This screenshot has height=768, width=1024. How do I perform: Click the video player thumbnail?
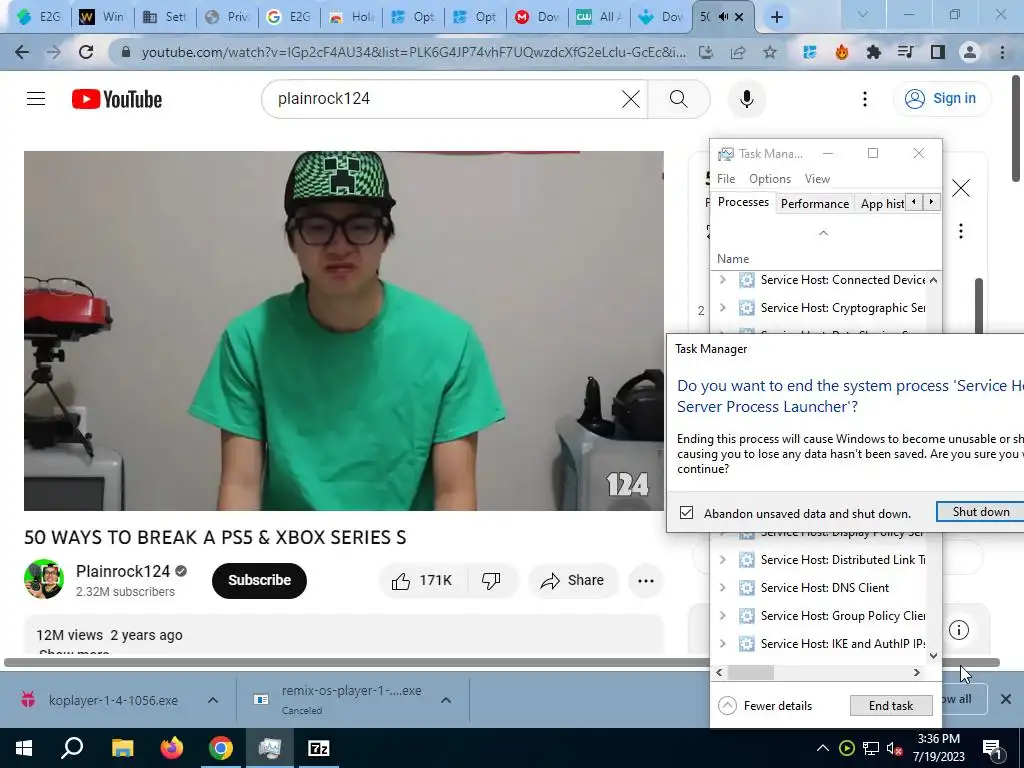coord(344,331)
